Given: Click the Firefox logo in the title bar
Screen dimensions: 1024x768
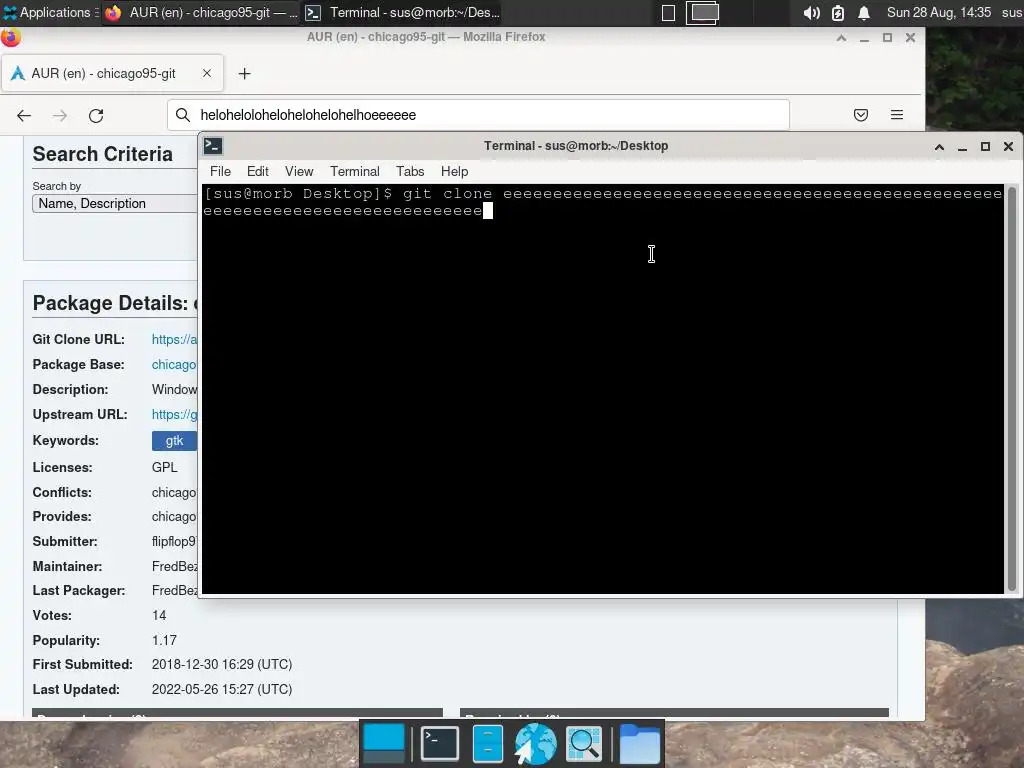Looking at the screenshot, I should click(x=10, y=37).
